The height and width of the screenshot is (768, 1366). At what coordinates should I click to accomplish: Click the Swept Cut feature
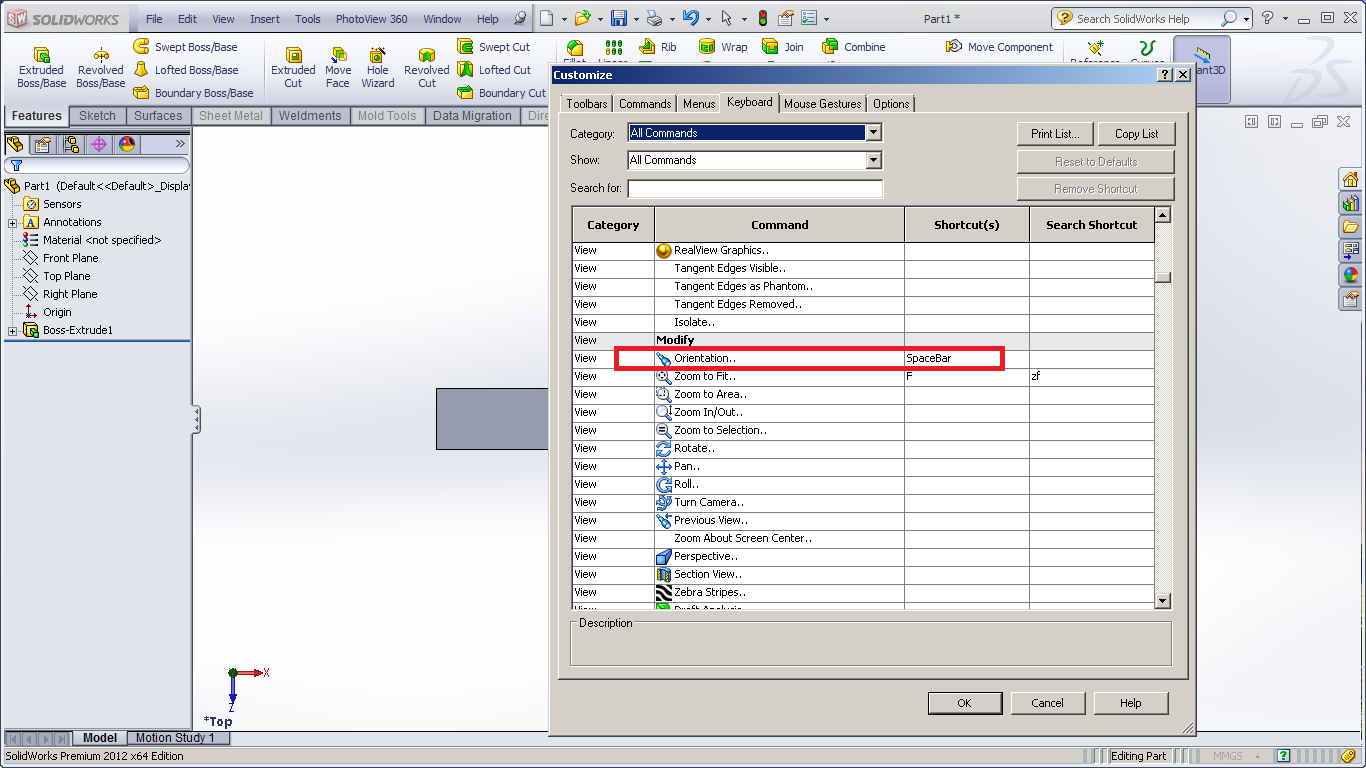(x=494, y=47)
